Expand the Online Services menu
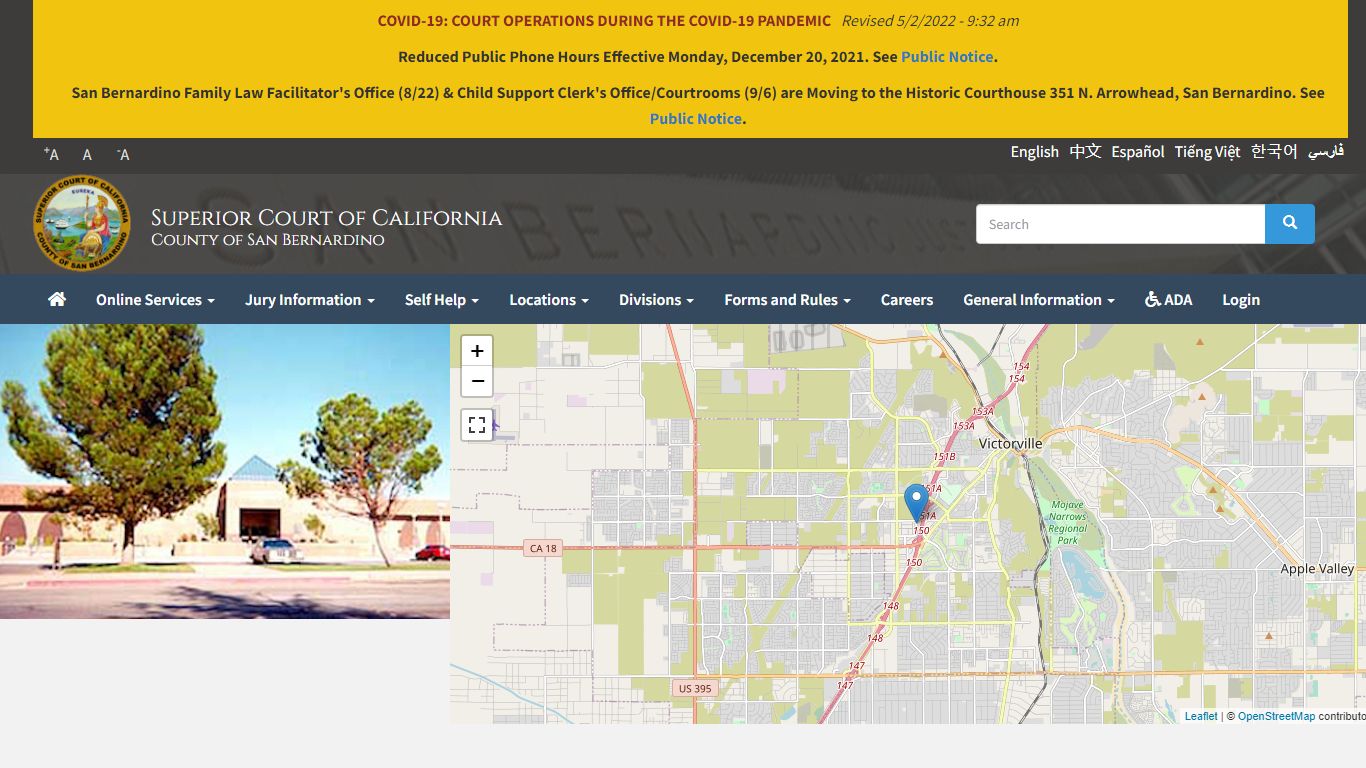Viewport: 1366px width, 768px height. 155,300
